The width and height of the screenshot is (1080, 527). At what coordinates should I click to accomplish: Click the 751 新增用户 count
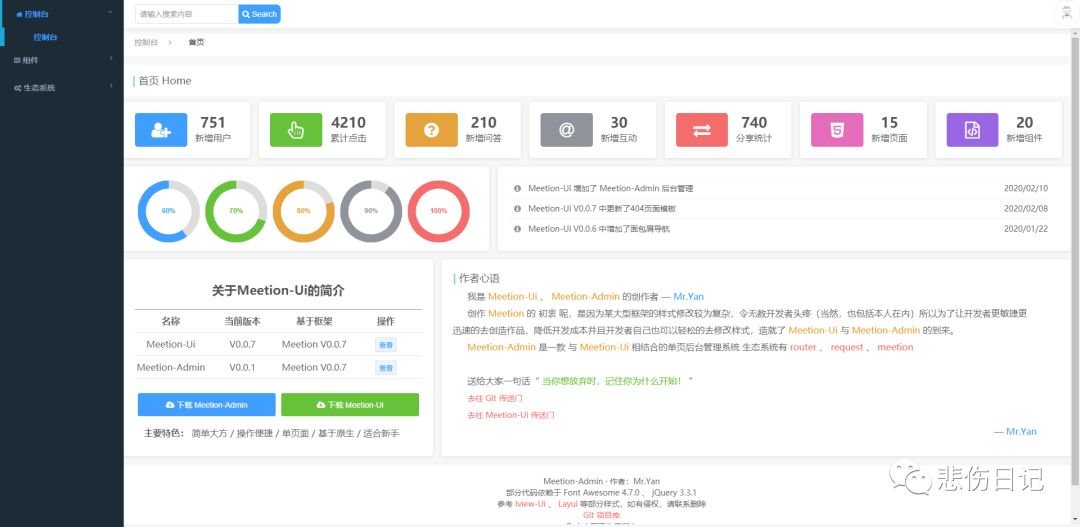click(x=213, y=123)
